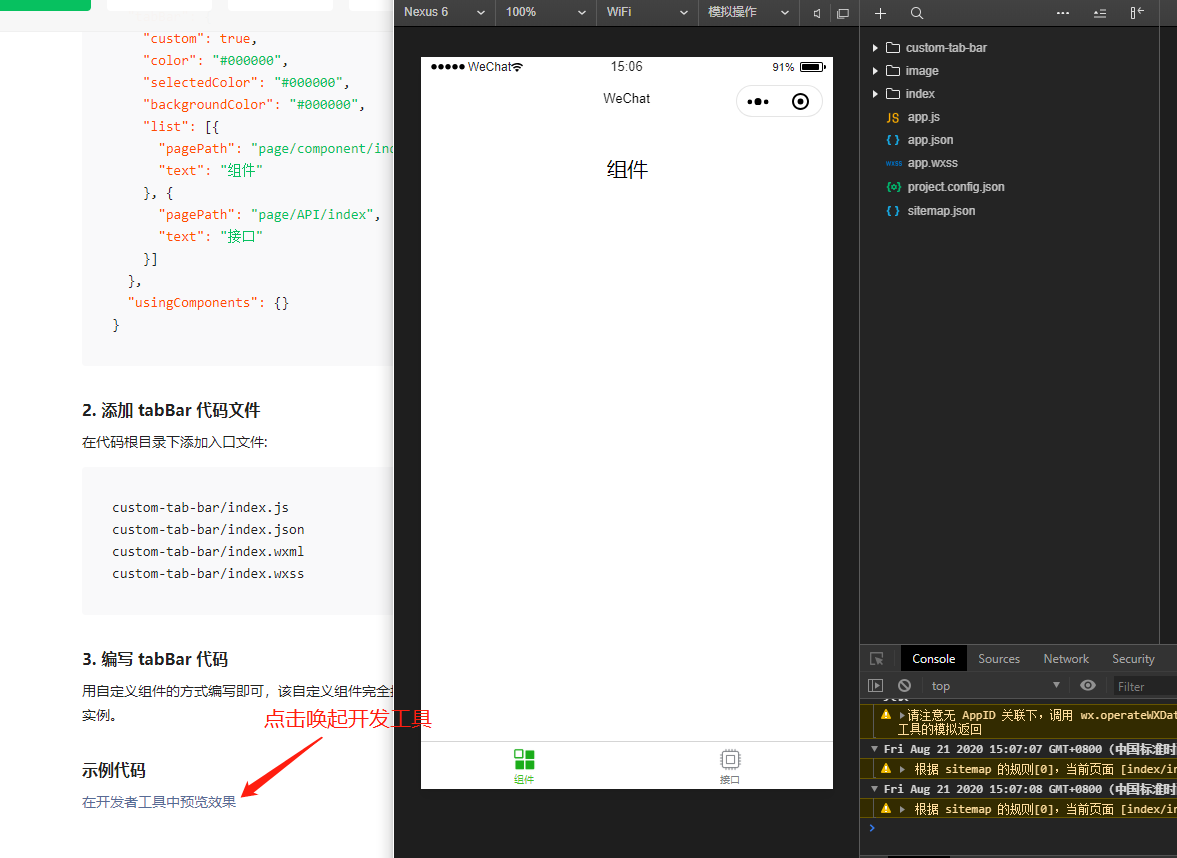
Task: Tap the 接口 tab bar item
Action: [730, 766]
